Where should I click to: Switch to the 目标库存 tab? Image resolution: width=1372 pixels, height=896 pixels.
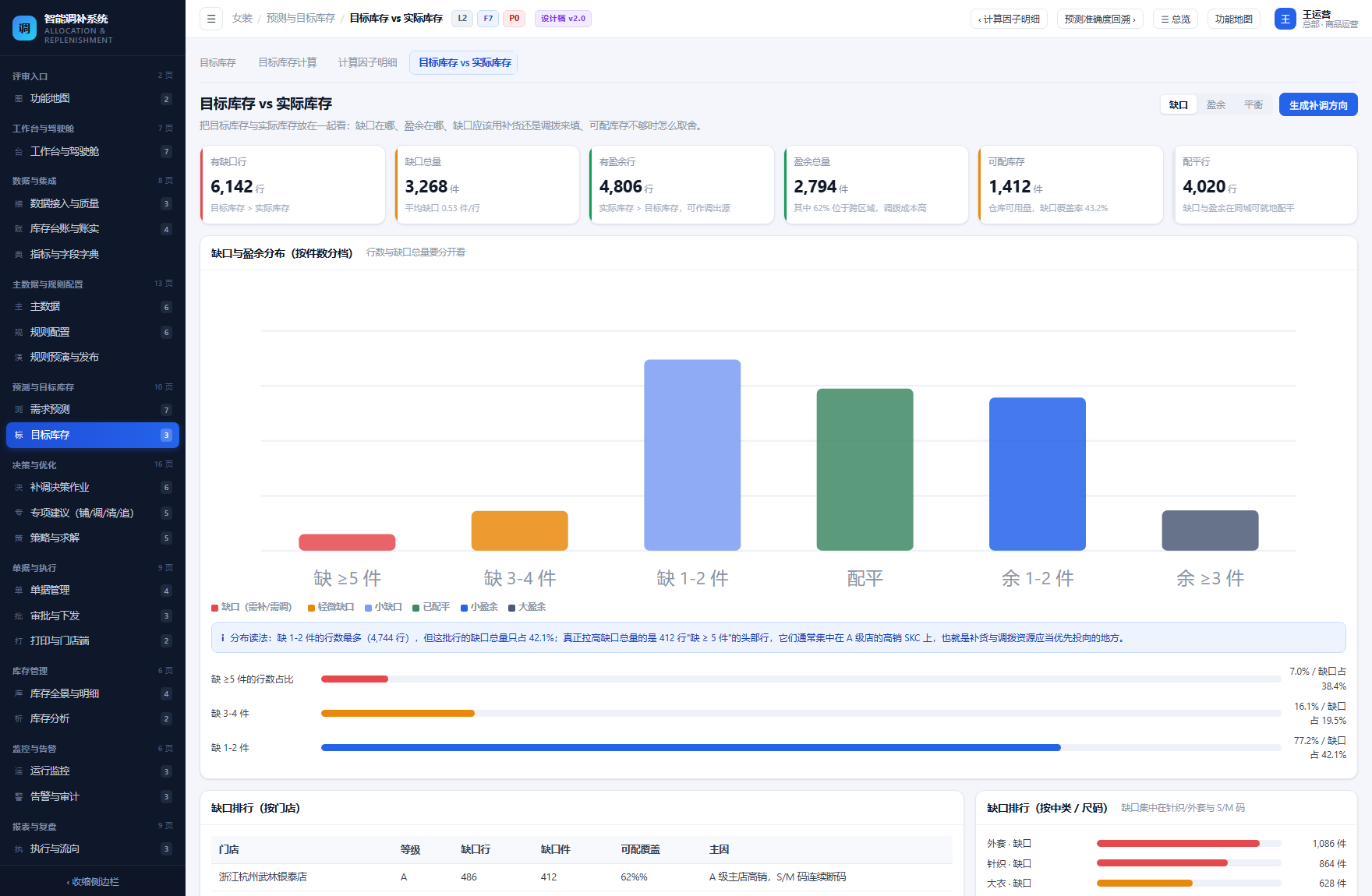[x=217, y=62]
